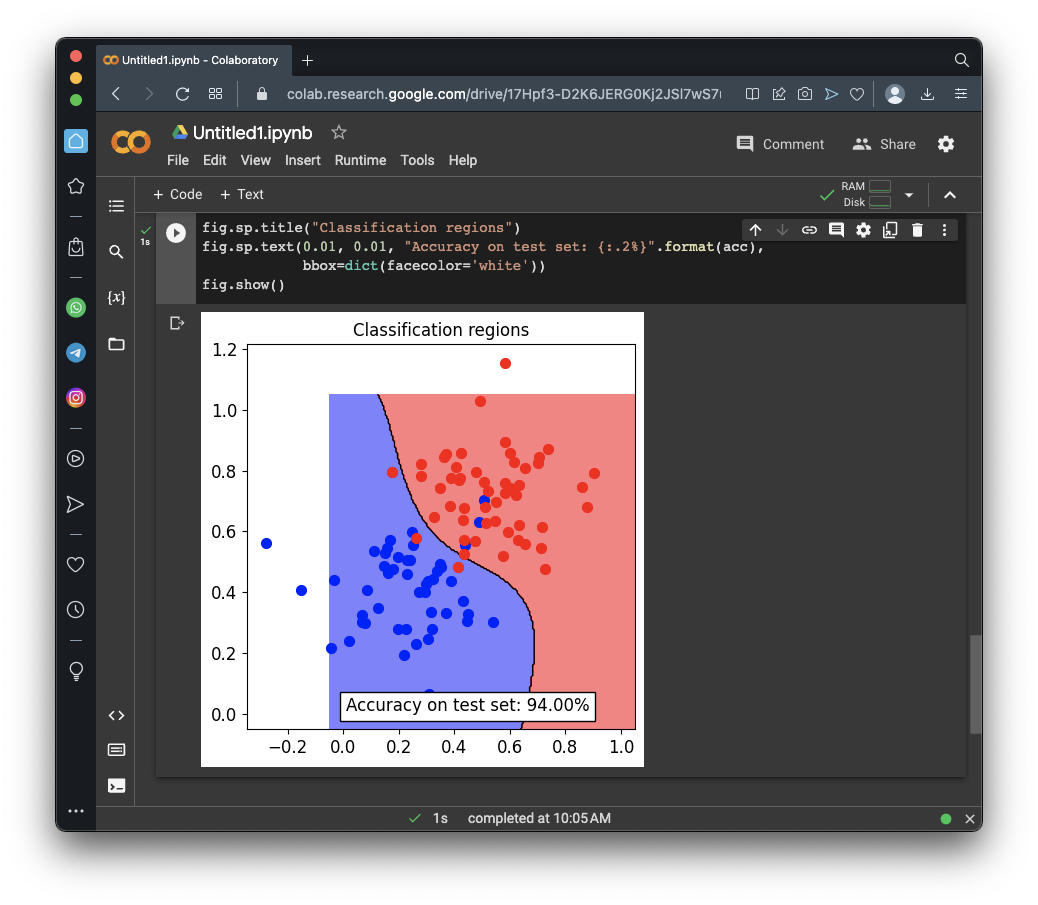Reload the page with refresh icon

coord(182,94)
